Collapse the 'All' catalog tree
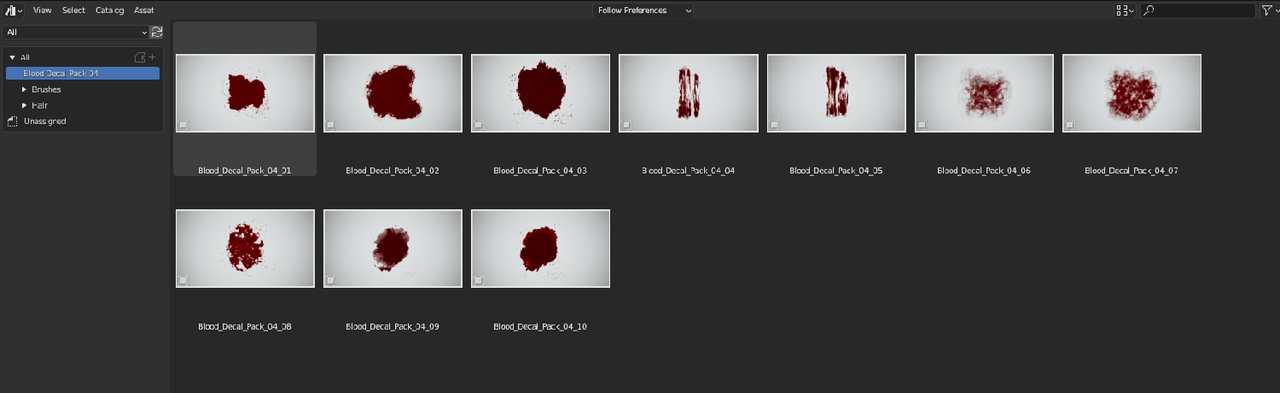 click(12, 58)
